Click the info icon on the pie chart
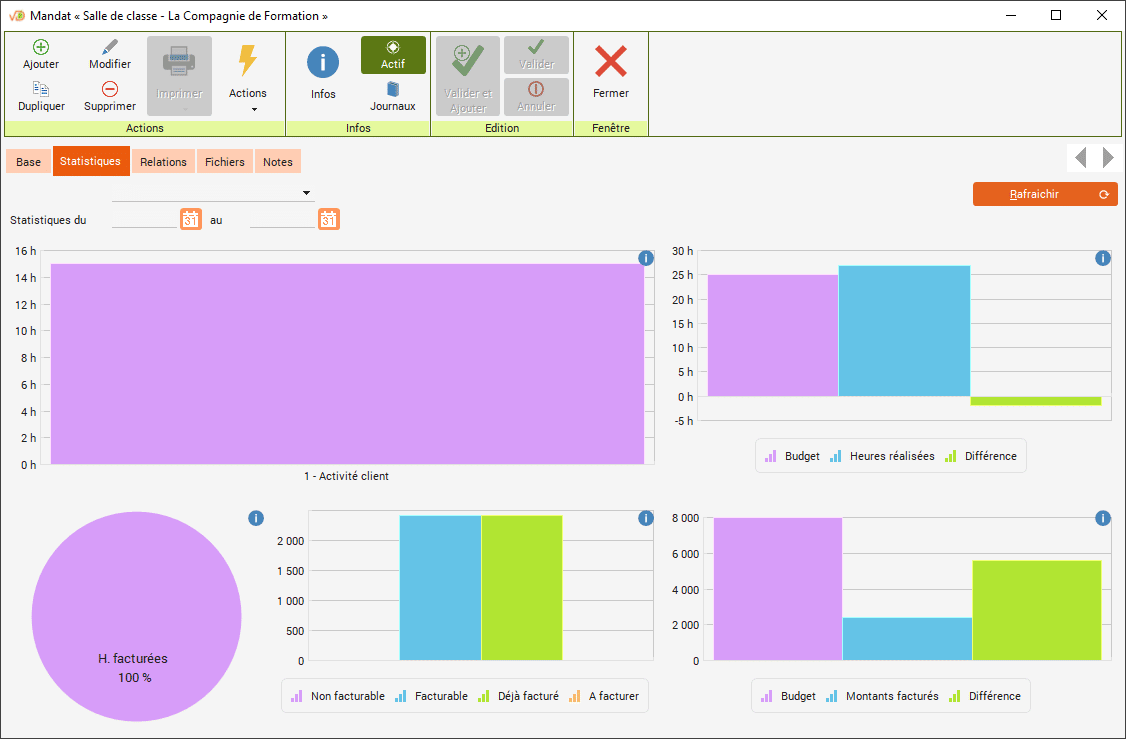The width and height of the screenshot is (1126, 739). point(256,518)
